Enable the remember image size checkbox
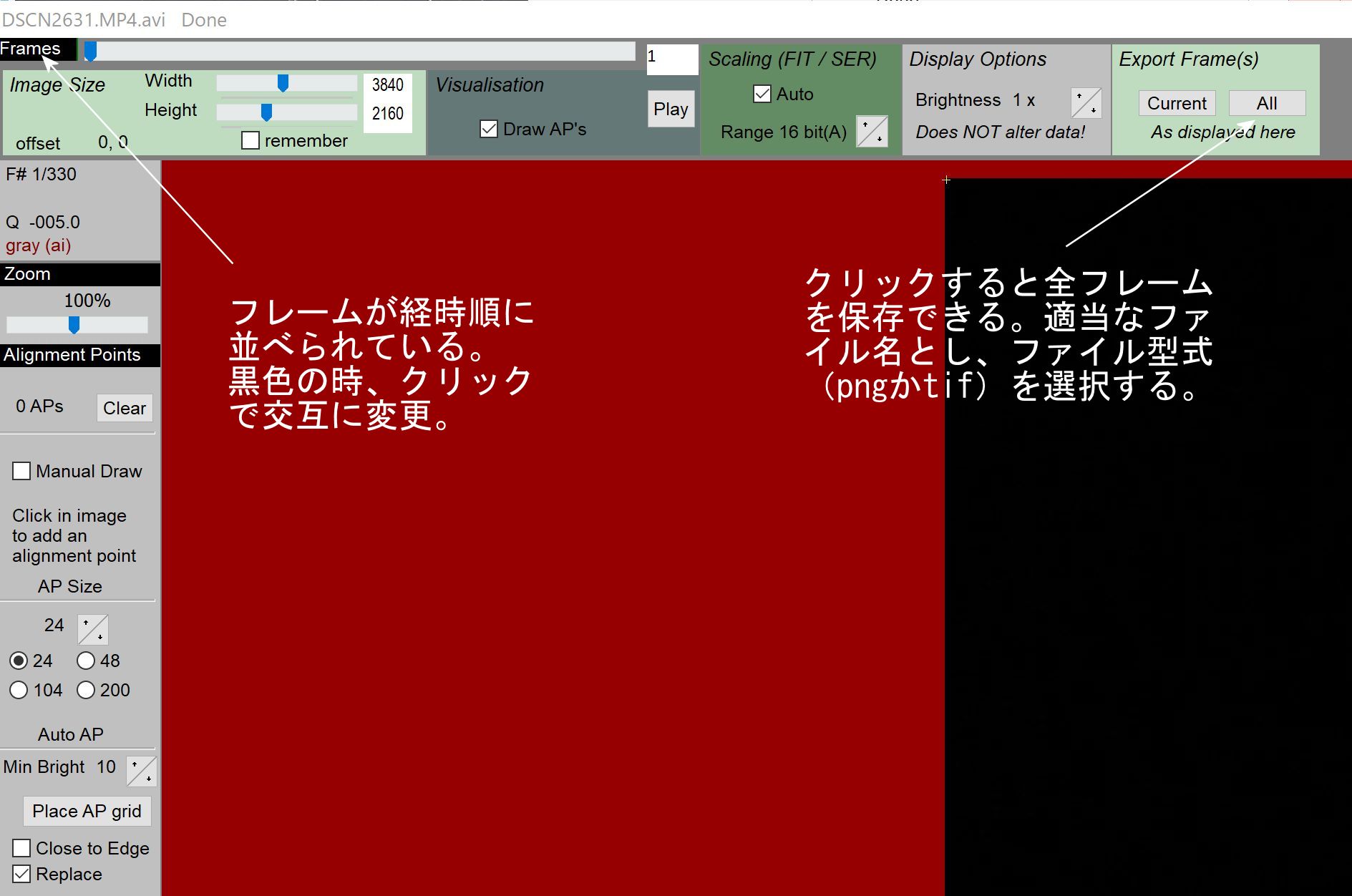 pos(251,141)
